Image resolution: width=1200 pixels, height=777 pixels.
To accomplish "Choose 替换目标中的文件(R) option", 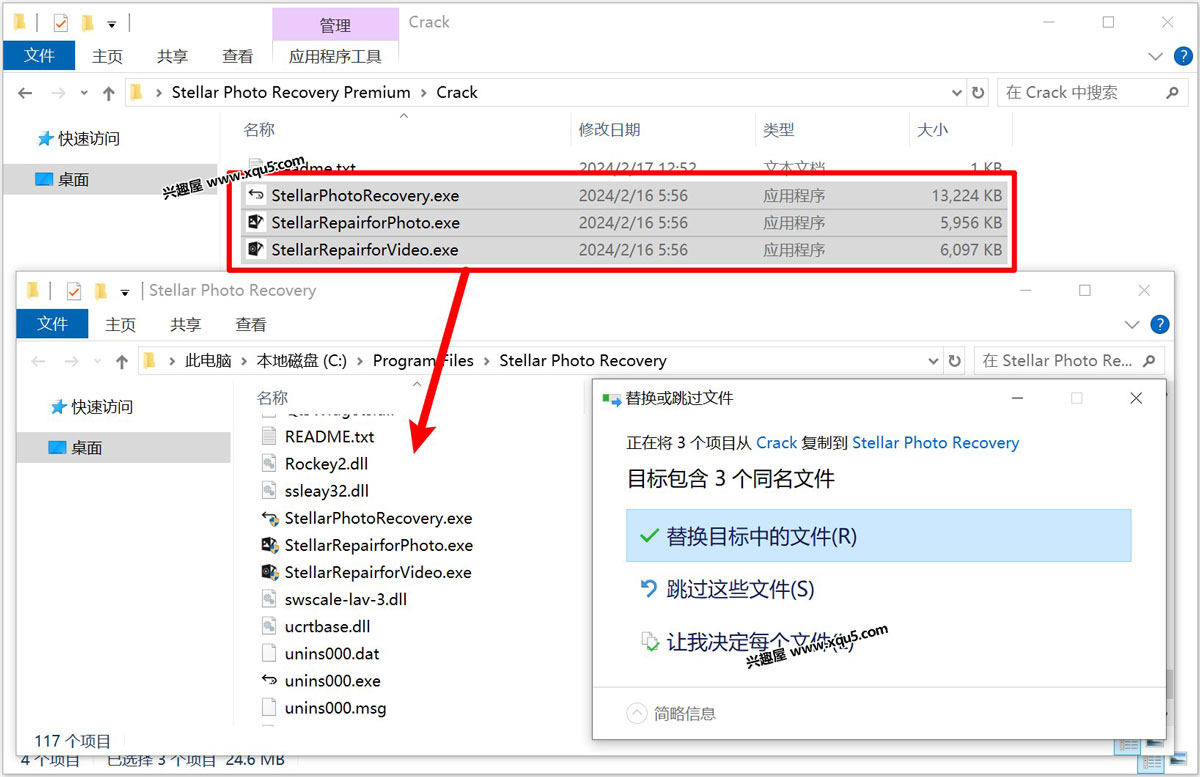I will (x=878, y=536).
